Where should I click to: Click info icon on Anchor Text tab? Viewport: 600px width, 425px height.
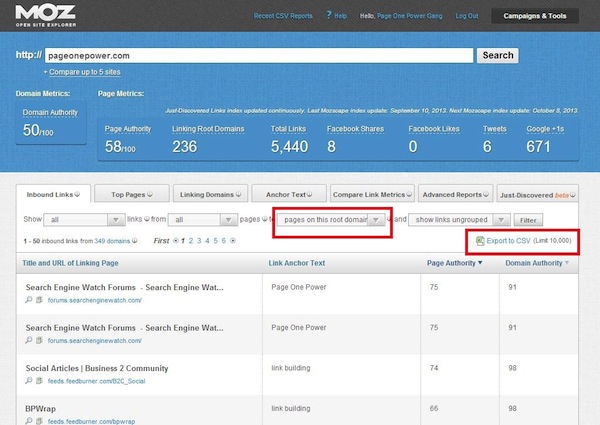(x=309, y=194)
